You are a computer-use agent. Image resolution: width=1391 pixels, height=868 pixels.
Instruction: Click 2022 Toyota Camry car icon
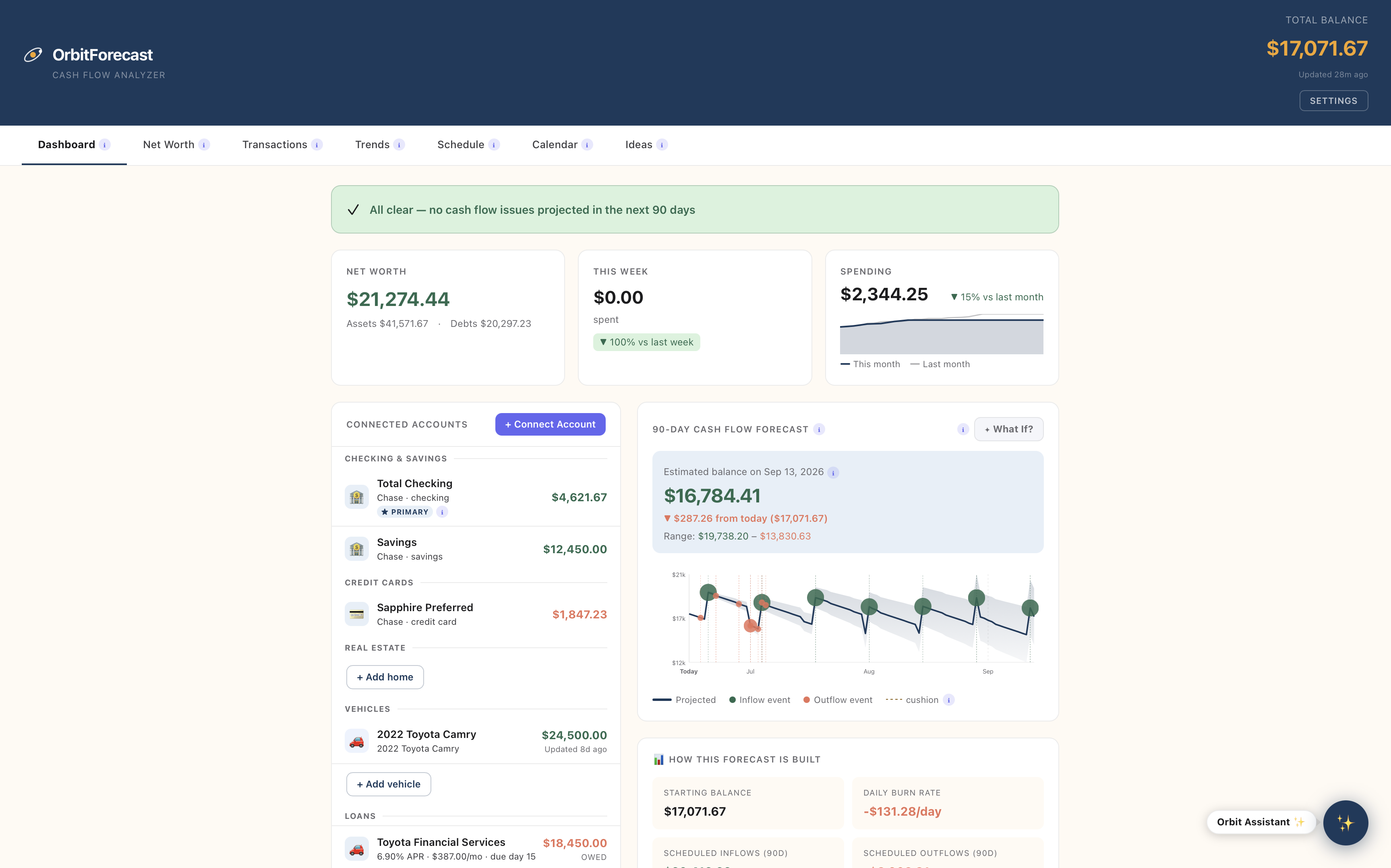tap(356, 741)
